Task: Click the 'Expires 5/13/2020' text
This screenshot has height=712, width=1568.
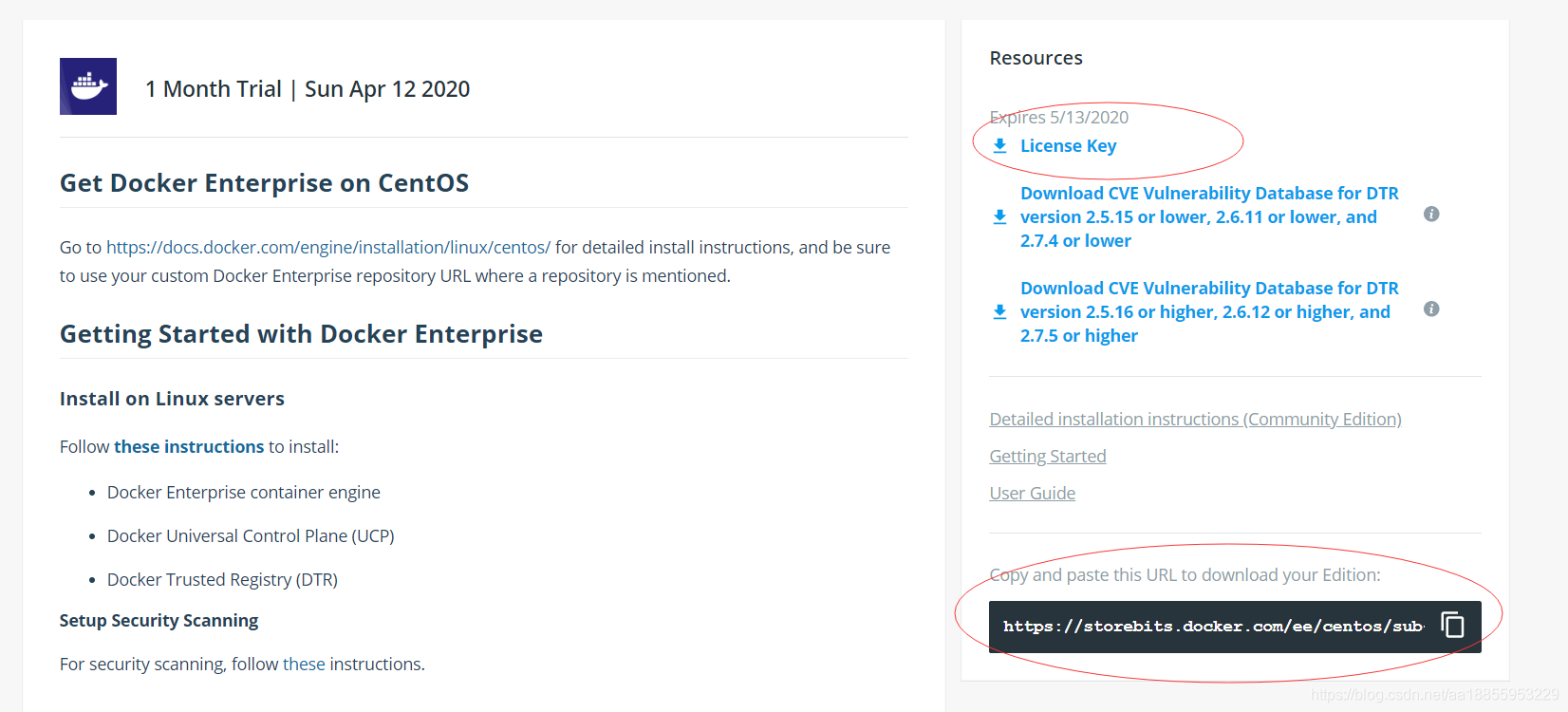Action: (1059, 117)
